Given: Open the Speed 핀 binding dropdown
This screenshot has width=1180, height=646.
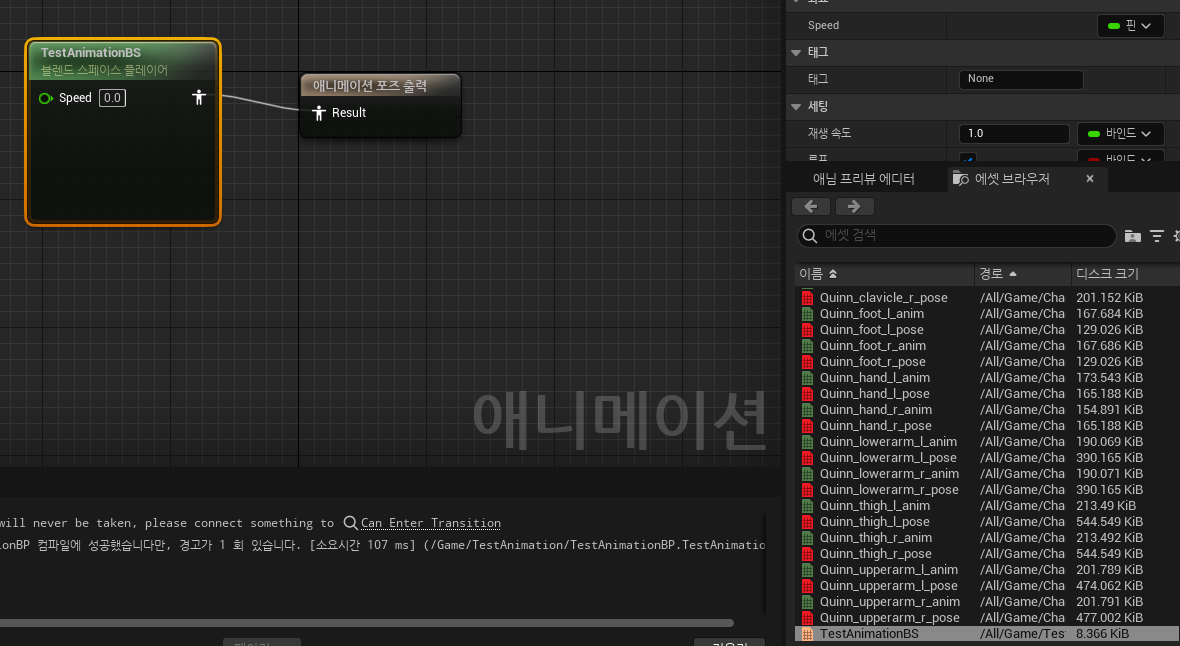Looking at the screenshot, I should click(x=1130, y=26).
